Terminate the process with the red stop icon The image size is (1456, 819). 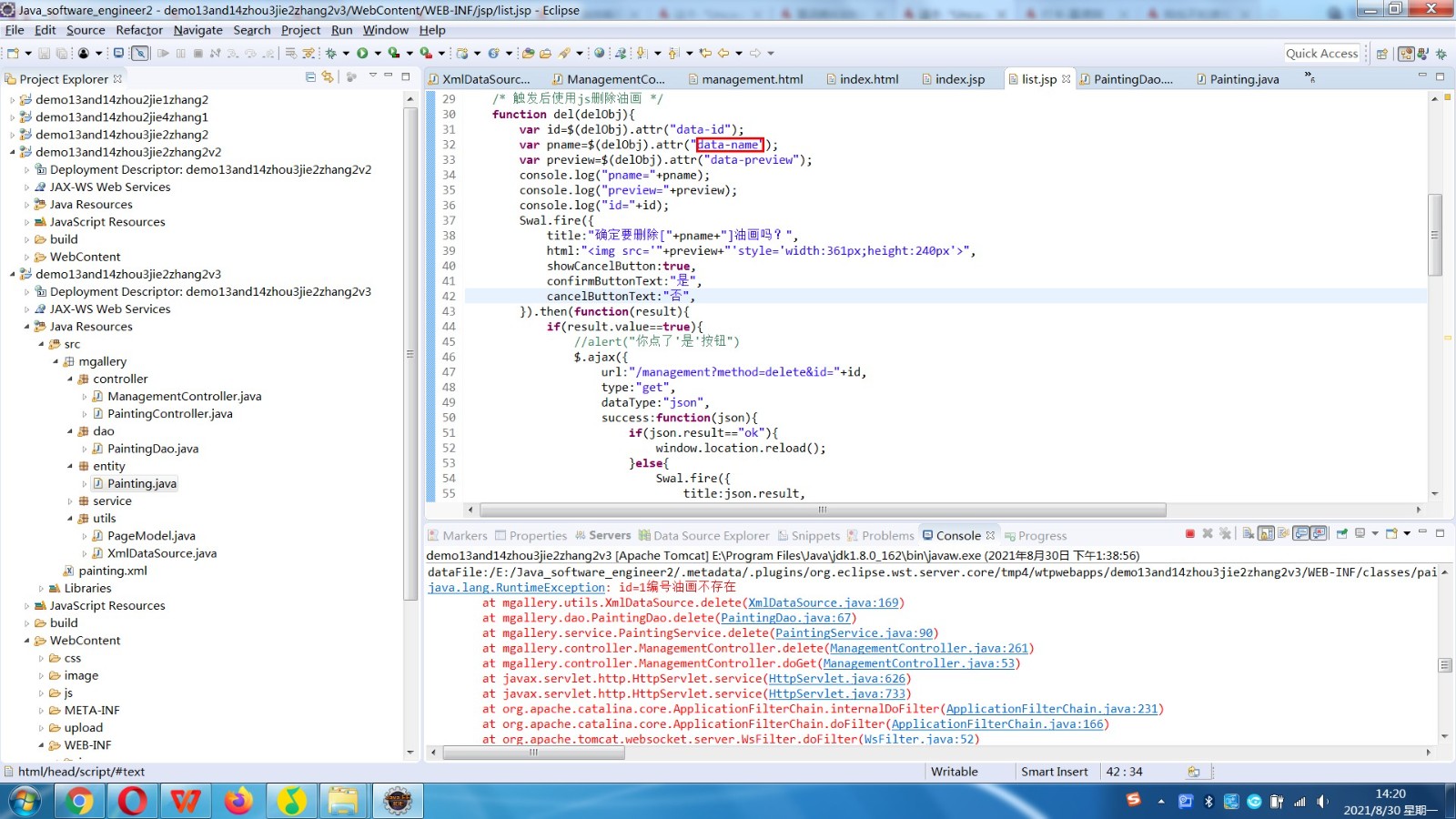click(x=1189, y=534)
